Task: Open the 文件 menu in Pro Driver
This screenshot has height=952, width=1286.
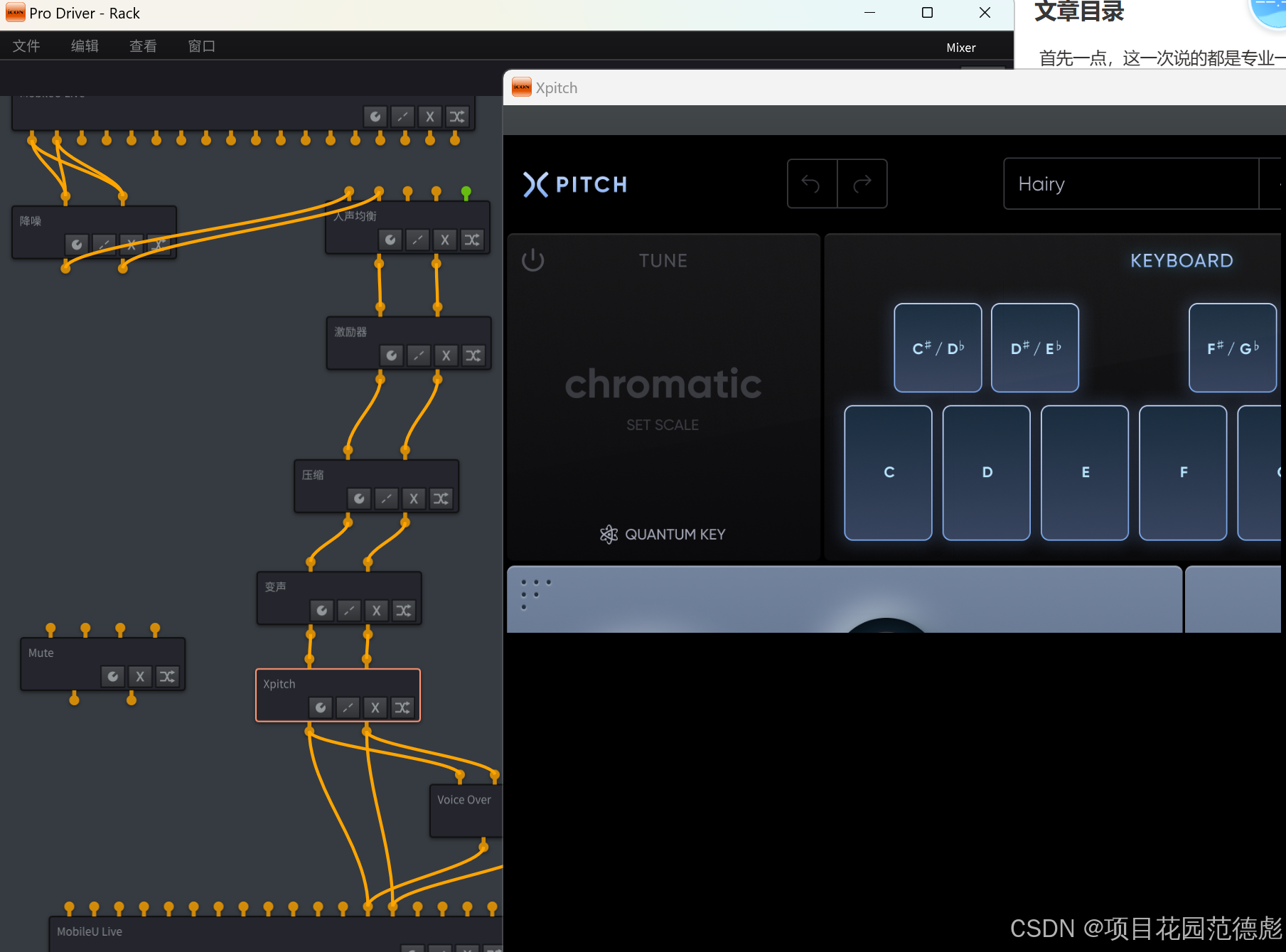Action: click(26, 46)
